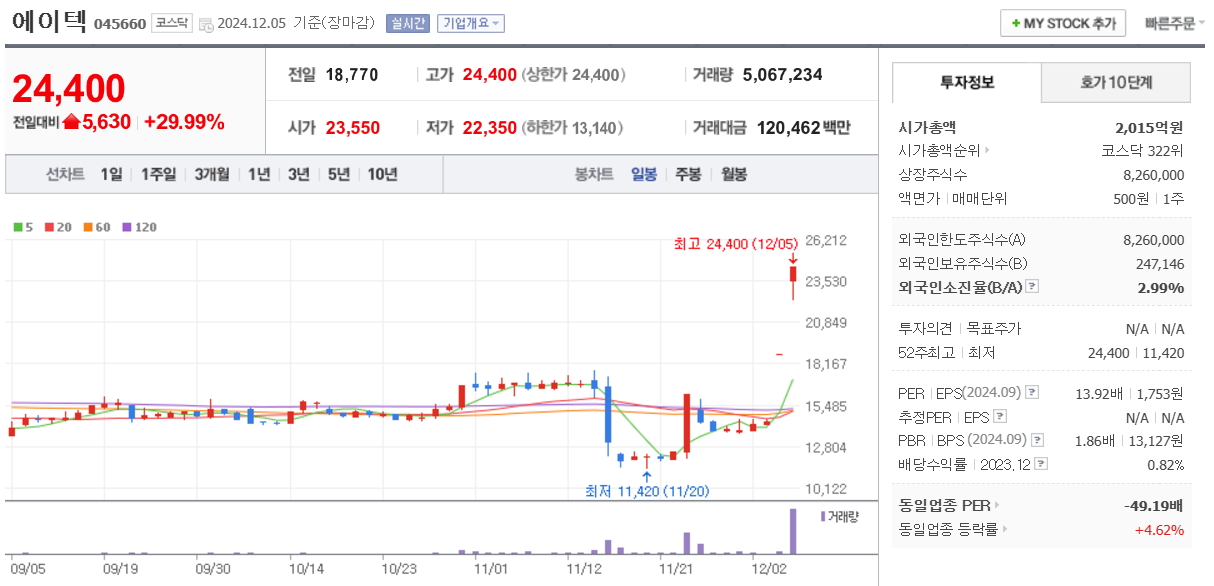This screenshot has width=1214, height=586.
Task: Open the 외국인소진율(B/A) help tooltip icon
Action: 1031,287
